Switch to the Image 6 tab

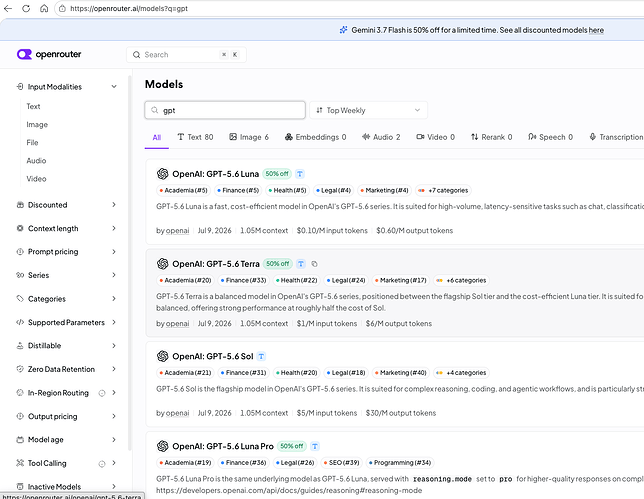tap(249, 137)
